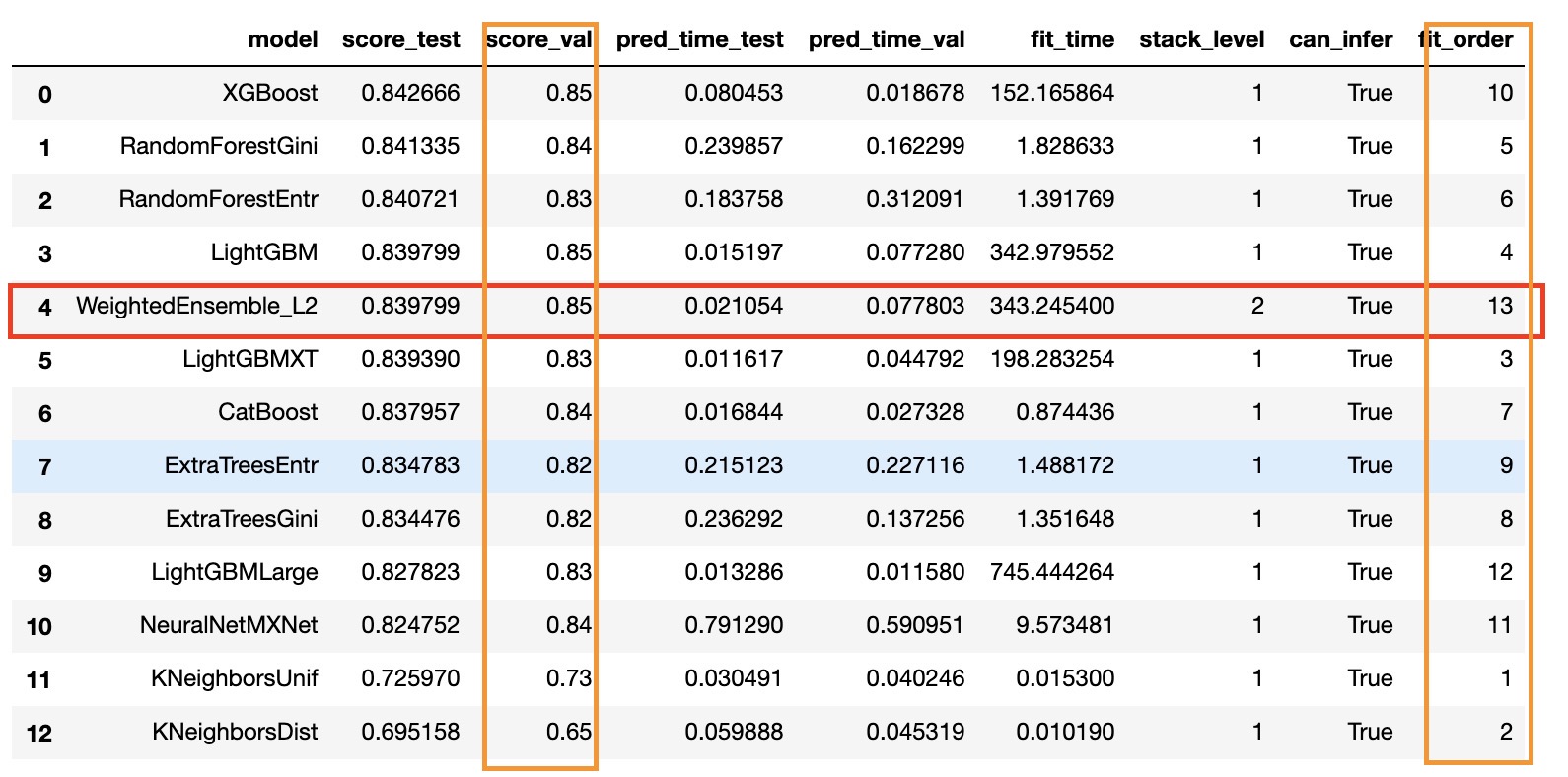Image resolution: width=1568 pixels, height=777 pixels.
Task: Click score_val 0.73 for KNeighborsUnif
Action: pos(569,678)
